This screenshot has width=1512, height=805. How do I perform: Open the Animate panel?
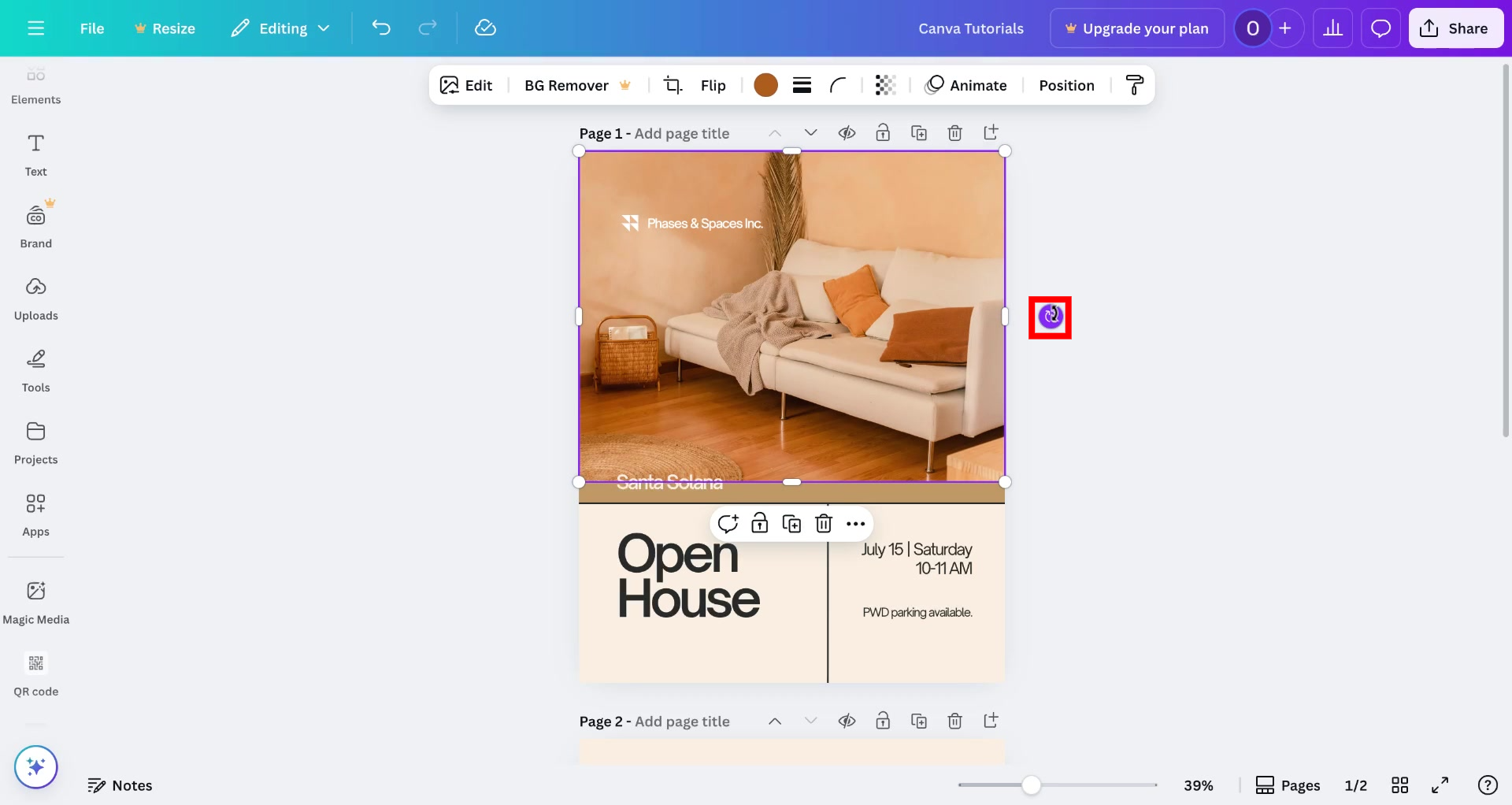pyautogui.click(x=966, y=85)
